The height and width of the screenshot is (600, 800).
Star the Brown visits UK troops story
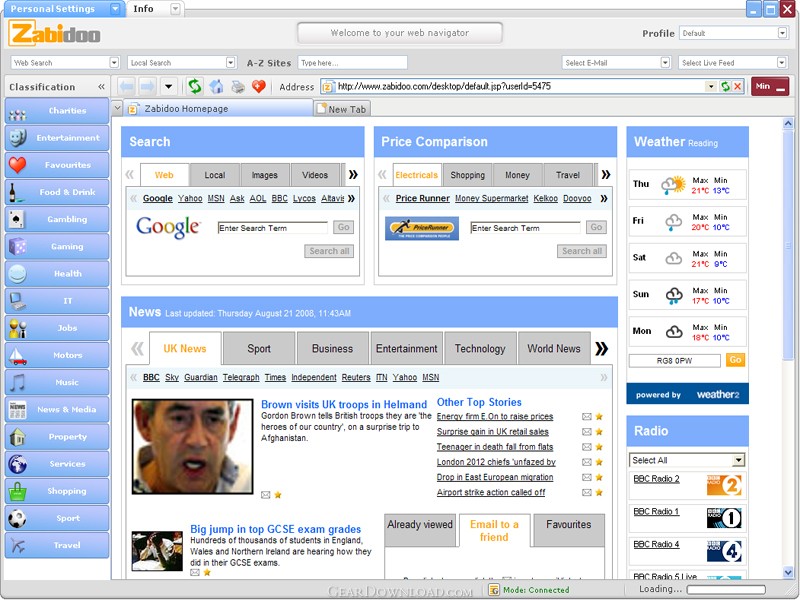(278, 494)
